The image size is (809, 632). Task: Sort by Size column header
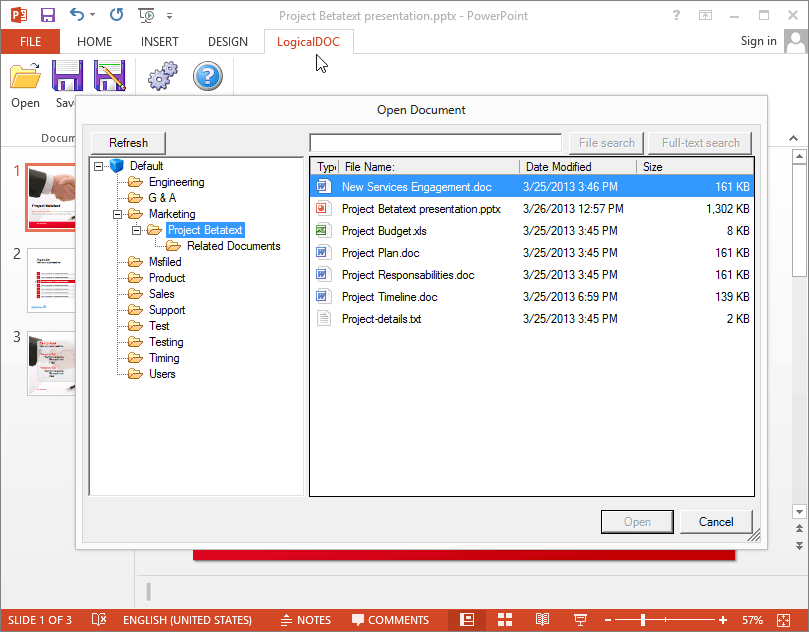click(x=695, y=167)
